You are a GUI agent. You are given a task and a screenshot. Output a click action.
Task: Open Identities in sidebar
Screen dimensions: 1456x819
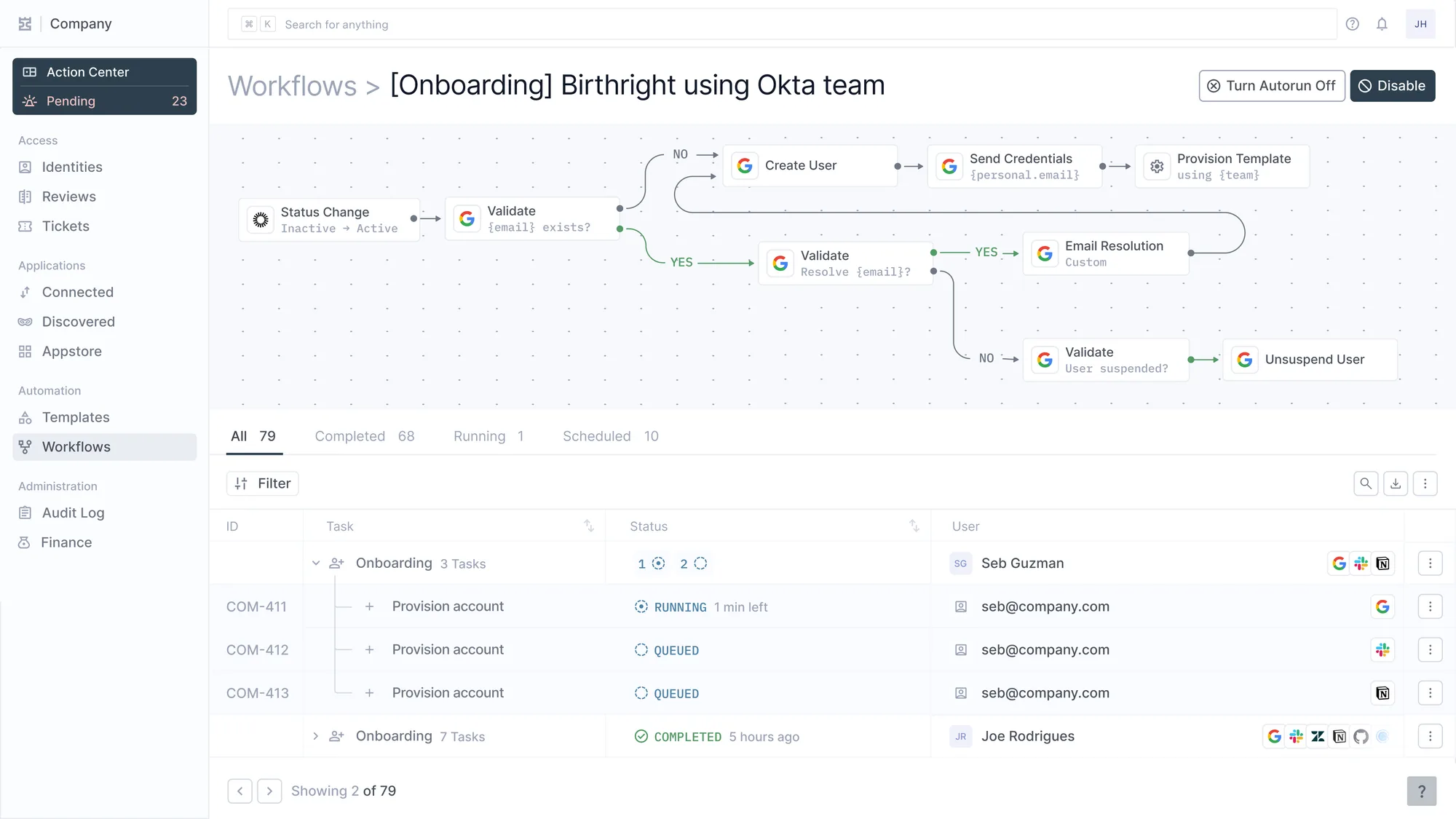click(x=104, y=167)
